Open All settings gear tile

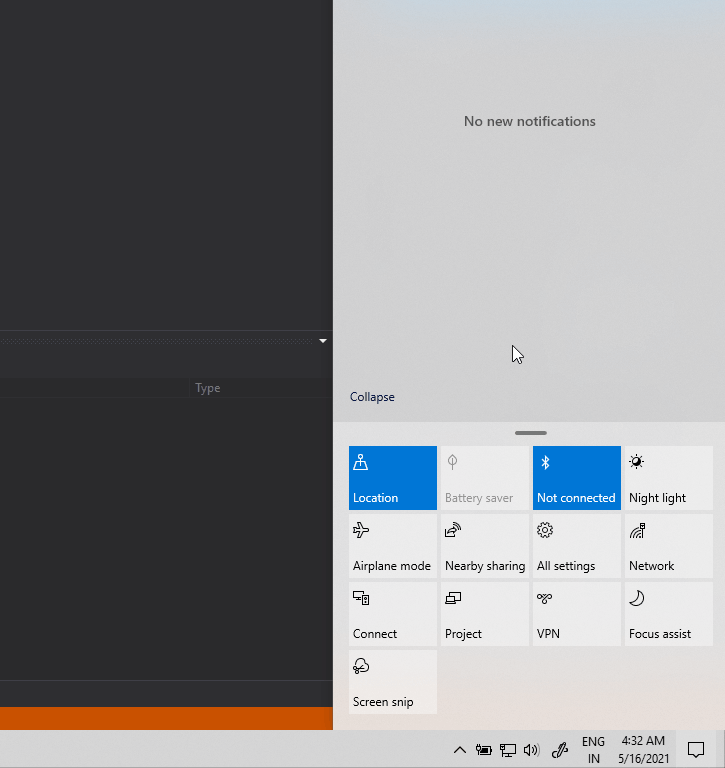[x=576, y=546]
